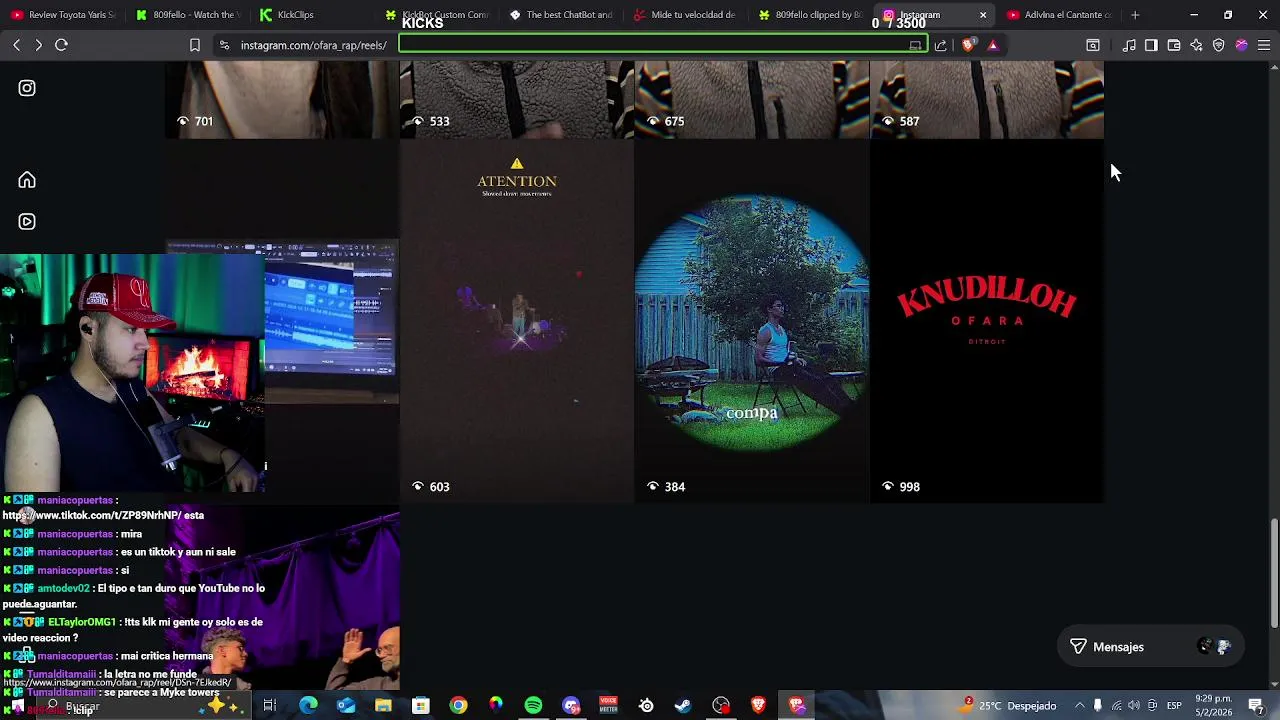
Task: Open the ATENTION reel with 603 views
Action: [517, 322]
